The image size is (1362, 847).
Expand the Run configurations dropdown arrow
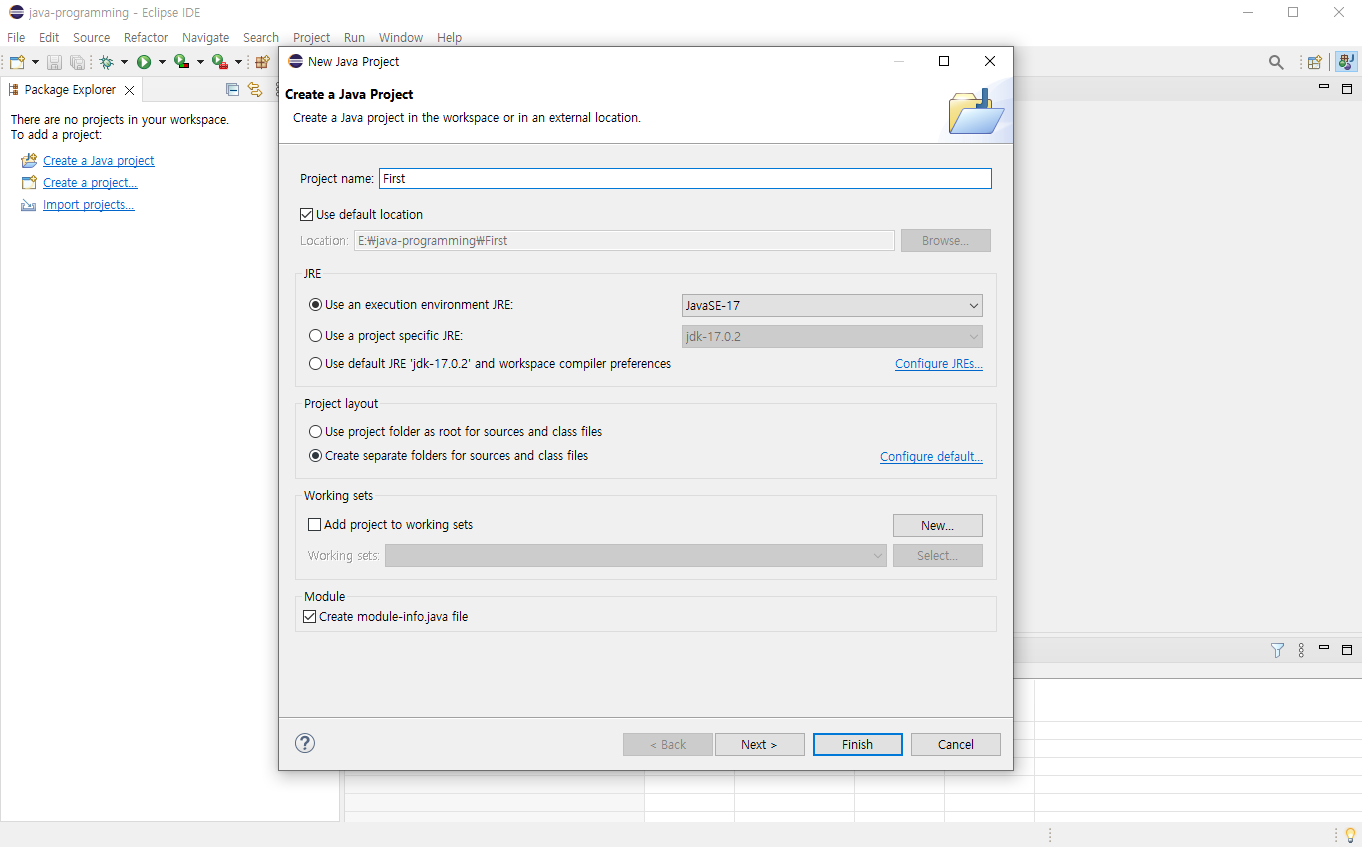162,62
